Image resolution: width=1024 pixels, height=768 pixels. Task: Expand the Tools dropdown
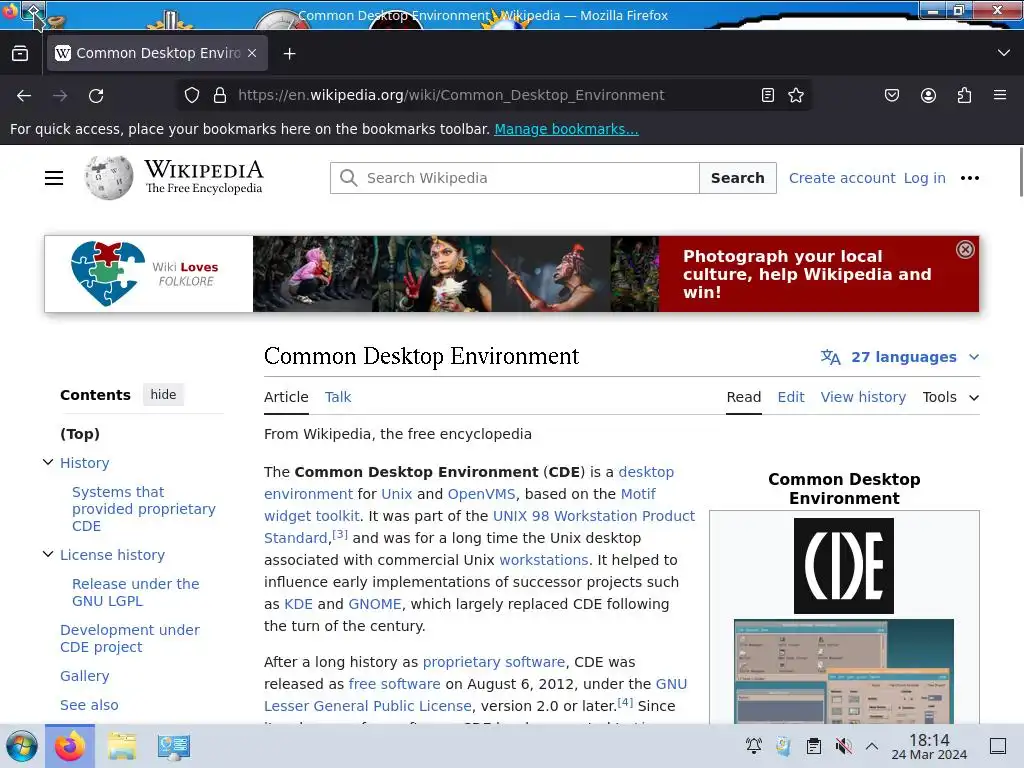tap(950, 396)
